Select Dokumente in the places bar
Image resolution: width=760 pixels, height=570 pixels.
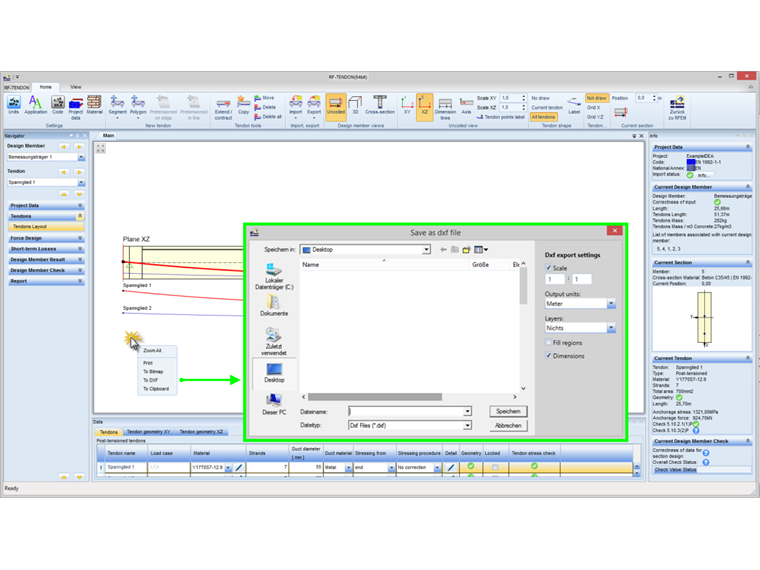(274, 305)
